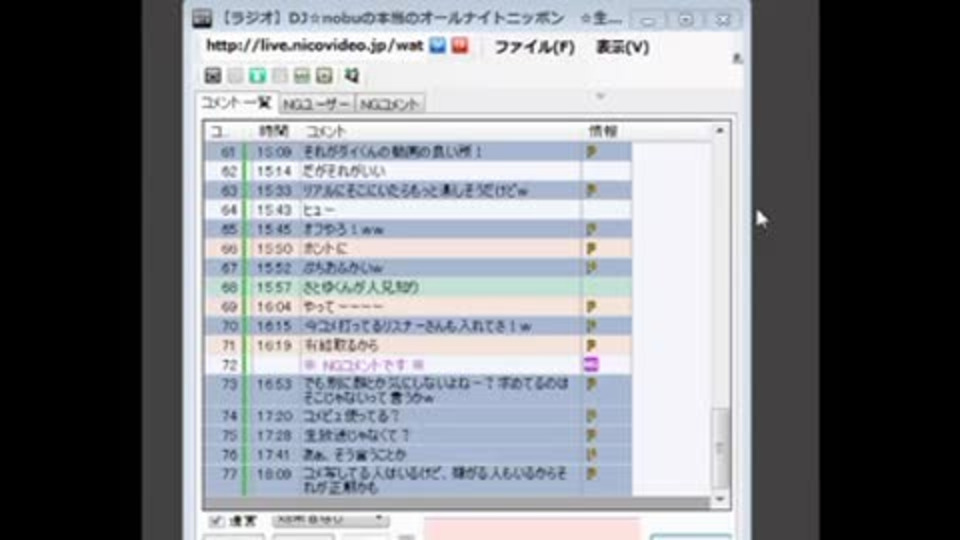
Task: Click the time 16:15 in row 70
Action: coord(274,326)
